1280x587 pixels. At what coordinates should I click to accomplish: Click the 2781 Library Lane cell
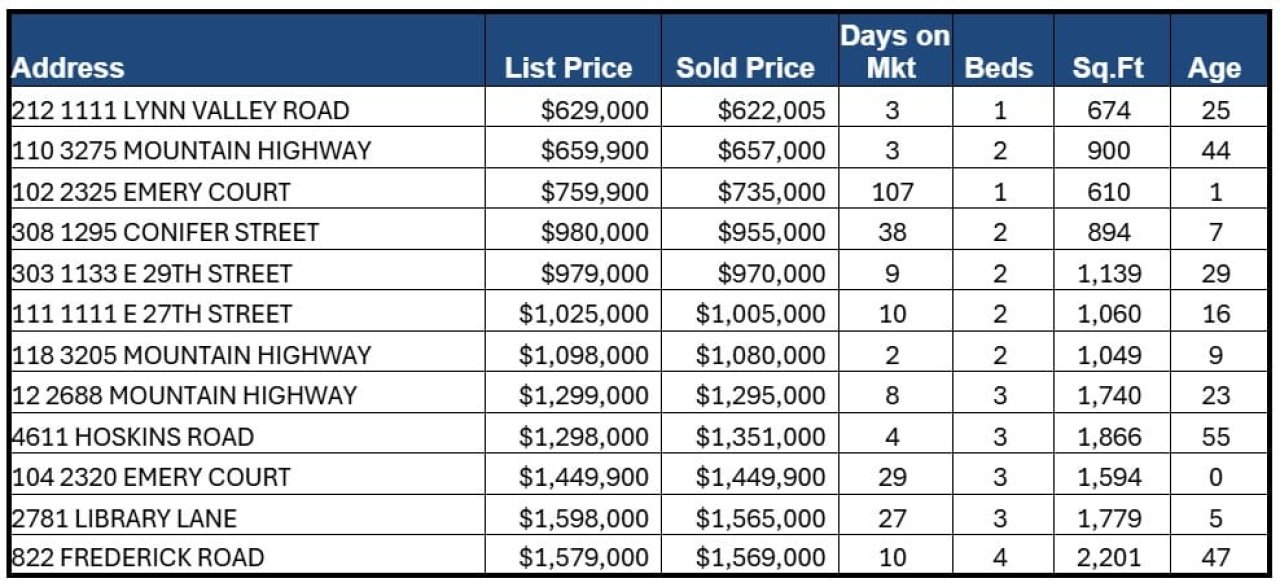click(124, 518)
